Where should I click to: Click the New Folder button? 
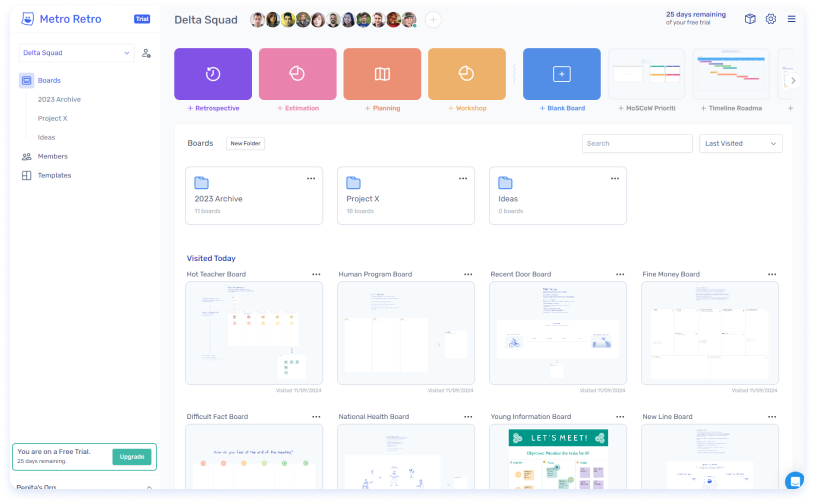pos(245,144)
